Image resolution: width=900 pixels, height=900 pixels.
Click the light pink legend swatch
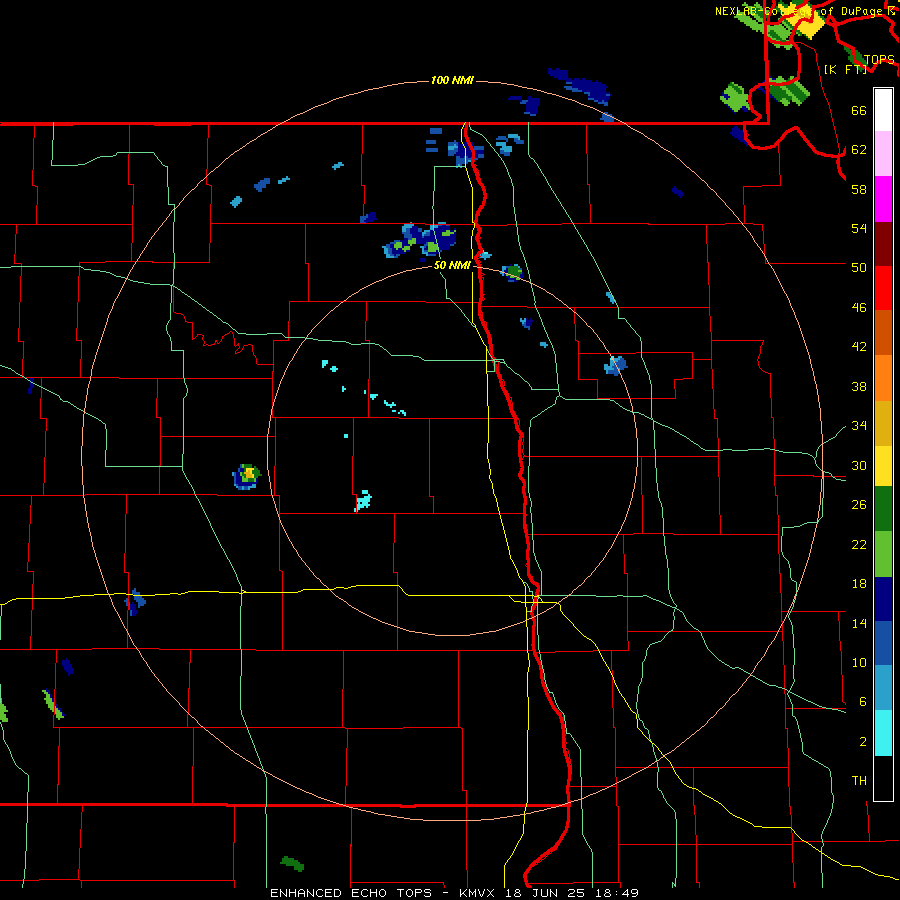click(883, 154)
